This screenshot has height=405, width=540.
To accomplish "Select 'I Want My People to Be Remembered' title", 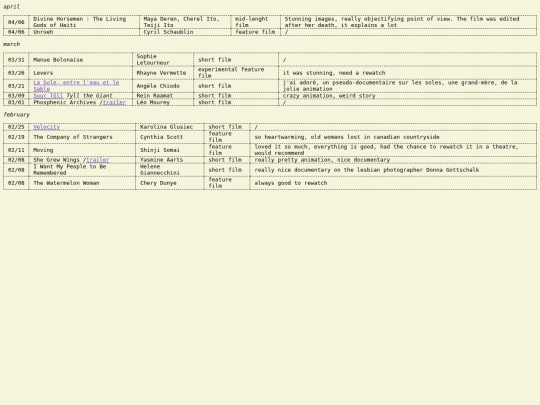I will [x=82, y=170].
